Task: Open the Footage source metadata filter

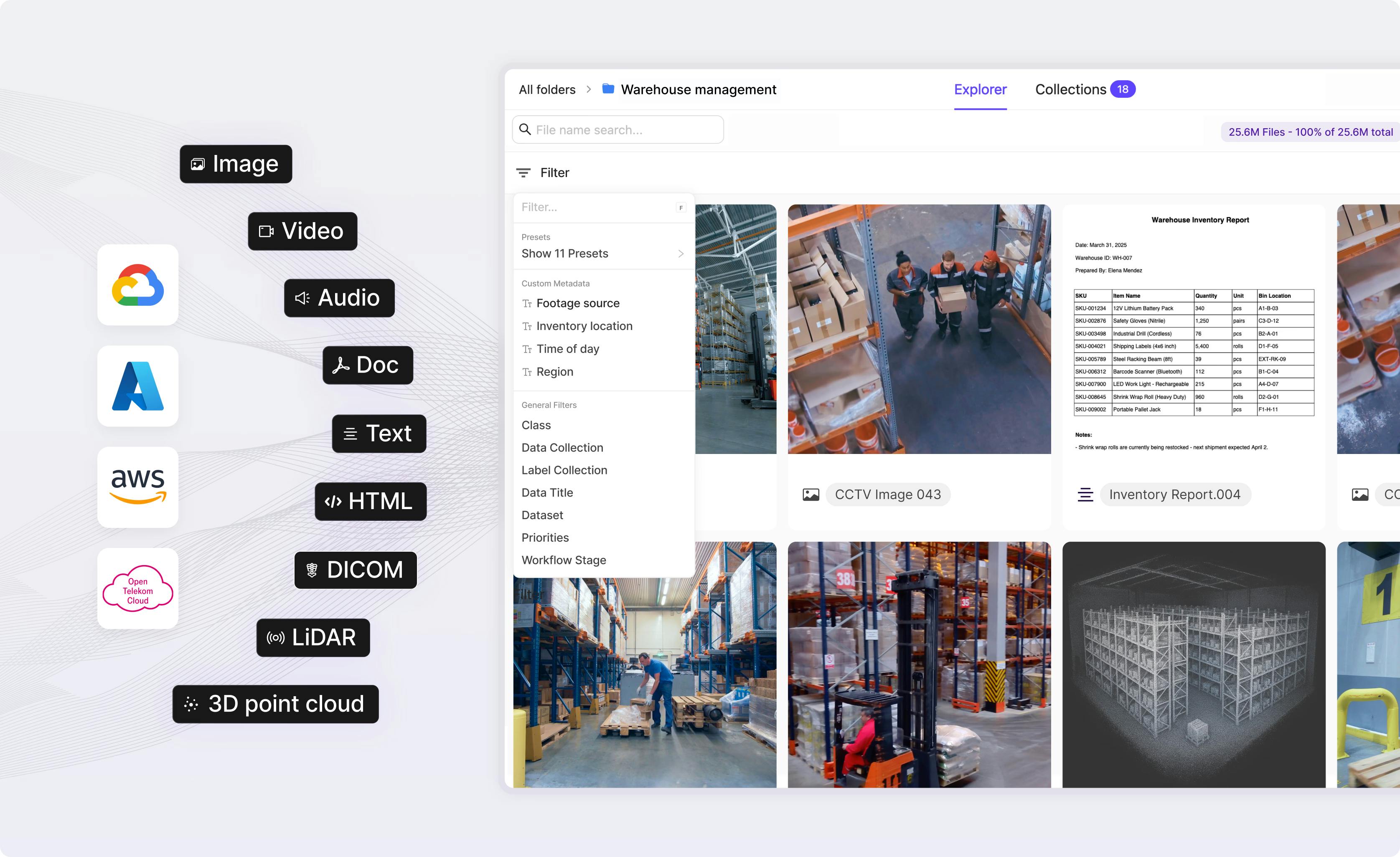Action: coord(578,303)
